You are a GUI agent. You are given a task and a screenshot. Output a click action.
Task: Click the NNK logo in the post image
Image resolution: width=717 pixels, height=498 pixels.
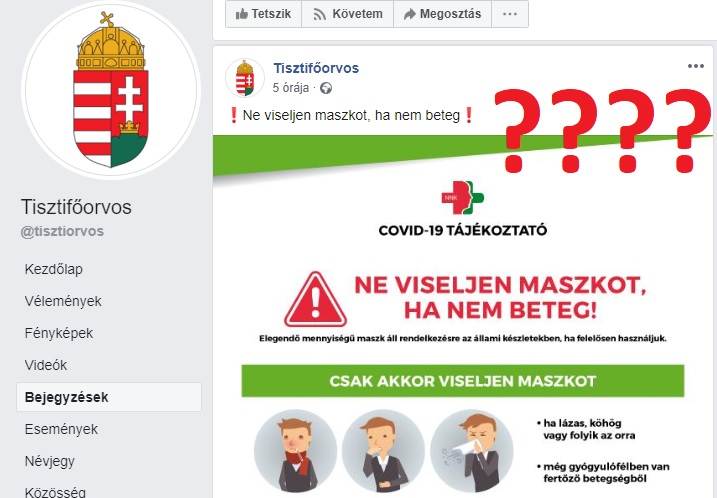(x=462, y=197)
